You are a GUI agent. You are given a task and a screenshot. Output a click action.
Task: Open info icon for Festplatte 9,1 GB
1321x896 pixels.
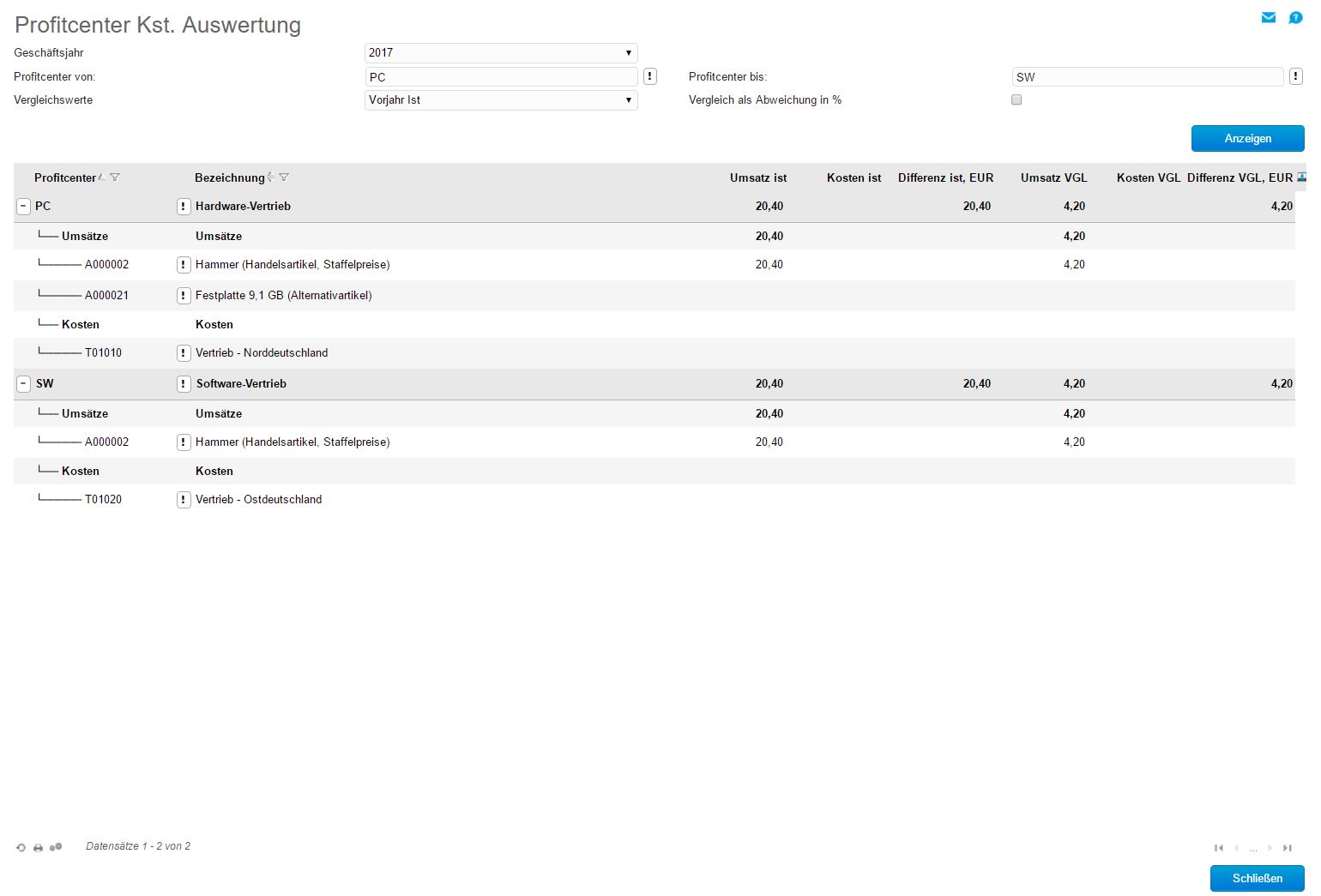[183, 296]
